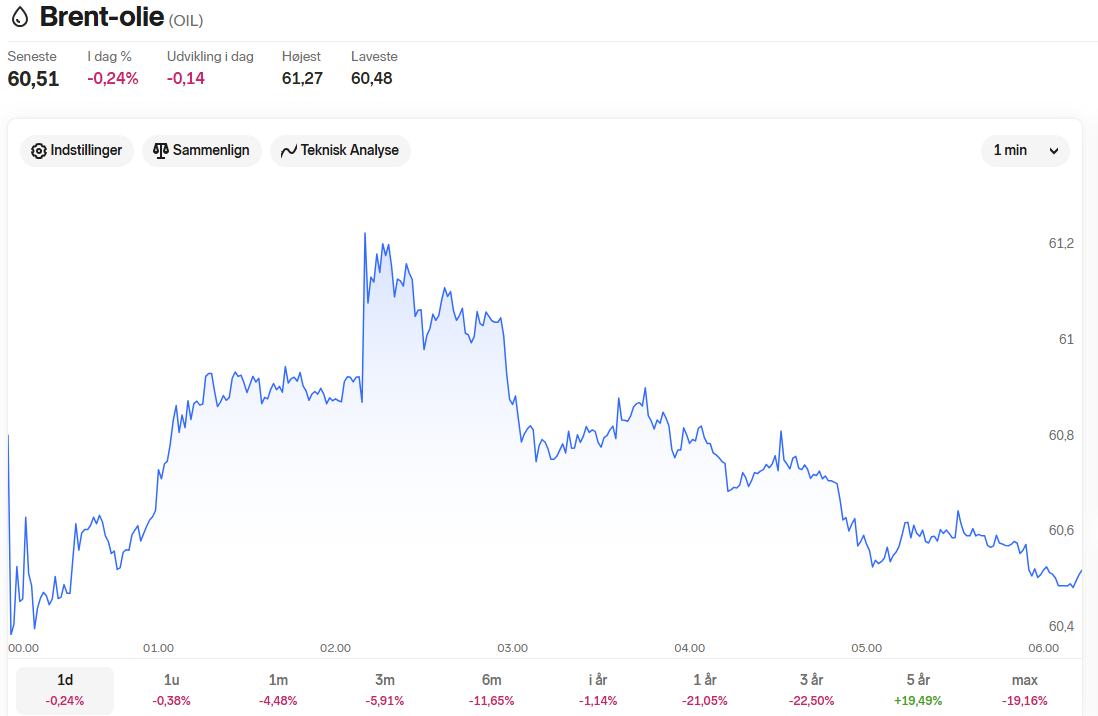Click the I dag % value -0,24%

[x=113, y=78]
